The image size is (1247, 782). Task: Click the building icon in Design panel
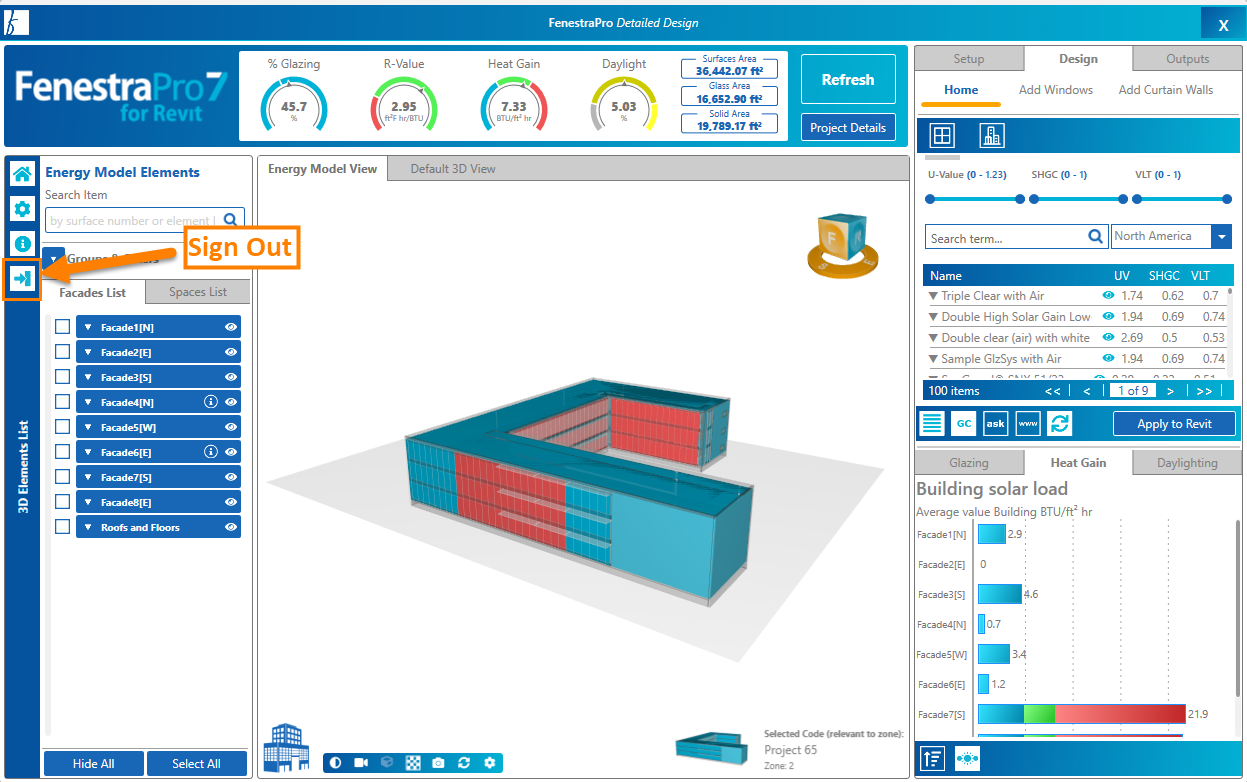[x=991, y=135]
